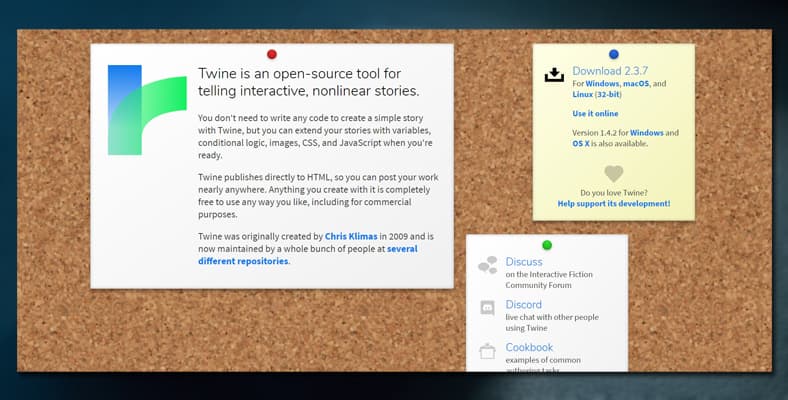Click the Discuss speech bubbles icon
Screen dimensions: 788x400
coord(487,265)
